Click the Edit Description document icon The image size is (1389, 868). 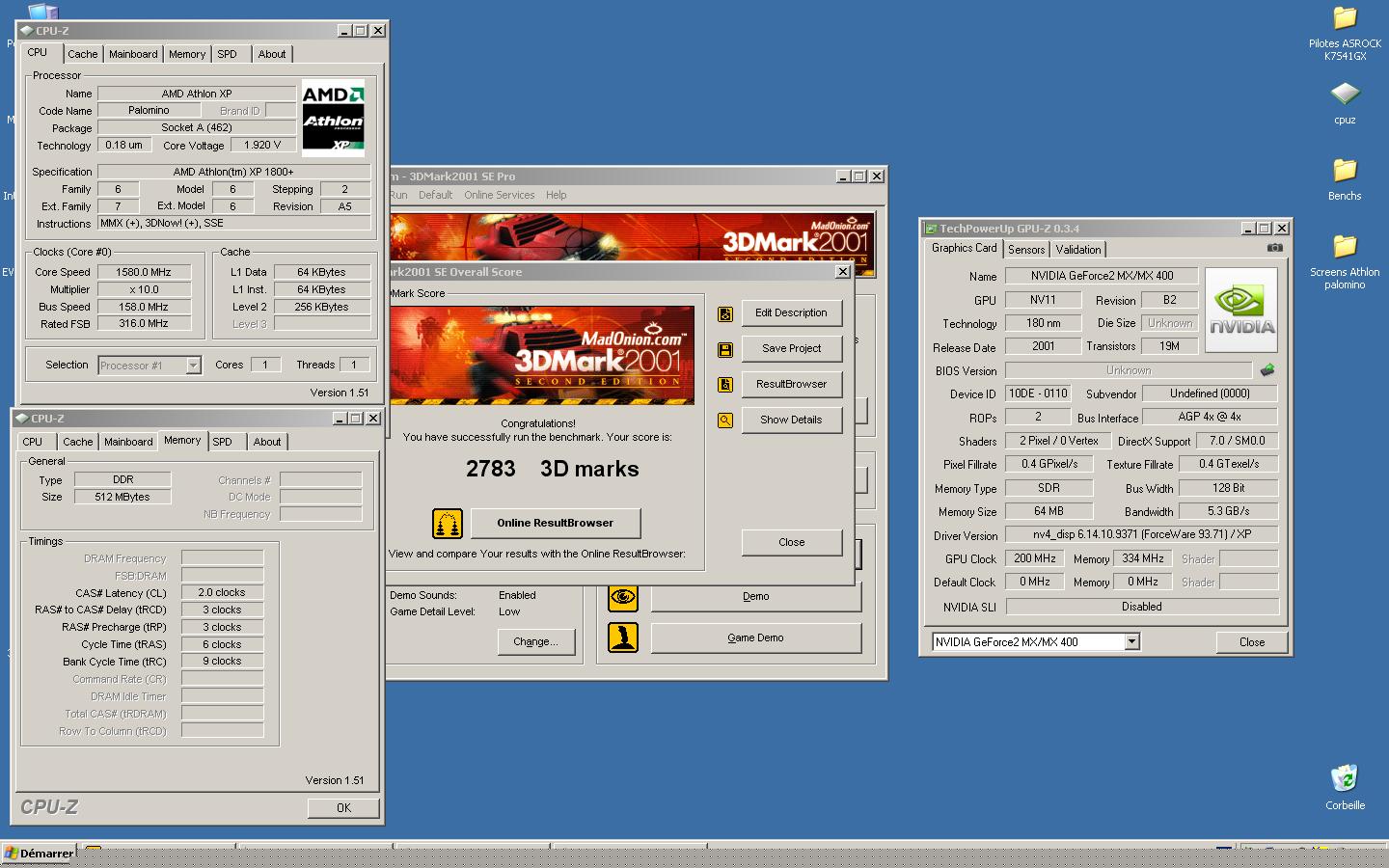[x=725, y=313]
